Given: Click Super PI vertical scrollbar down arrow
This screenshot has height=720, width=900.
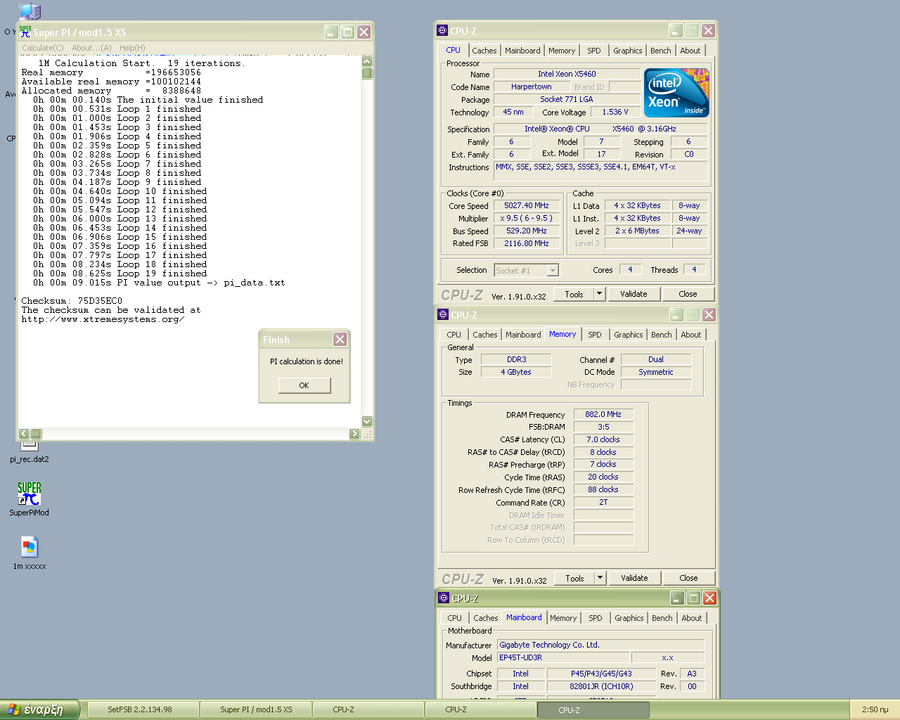Looking at the screenshot, I should (x=367, y=421).
